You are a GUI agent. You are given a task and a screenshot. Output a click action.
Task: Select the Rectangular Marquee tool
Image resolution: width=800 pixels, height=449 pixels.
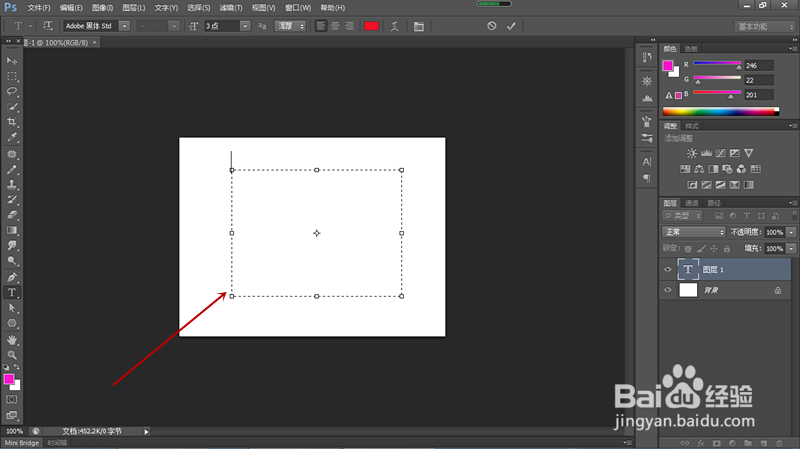tap(12, 77)
